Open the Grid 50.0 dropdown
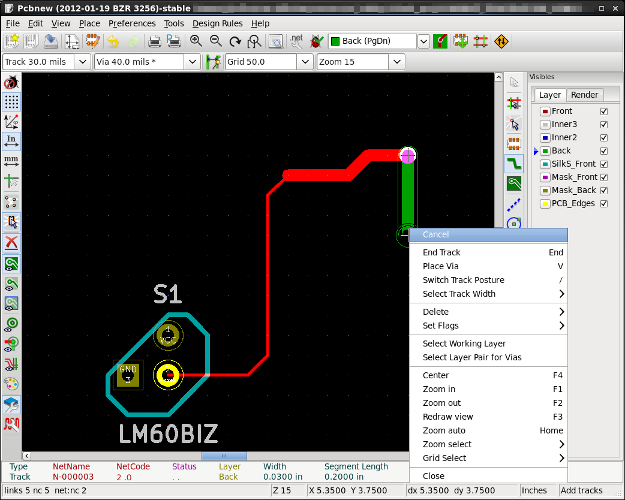 tap(305, 62)
